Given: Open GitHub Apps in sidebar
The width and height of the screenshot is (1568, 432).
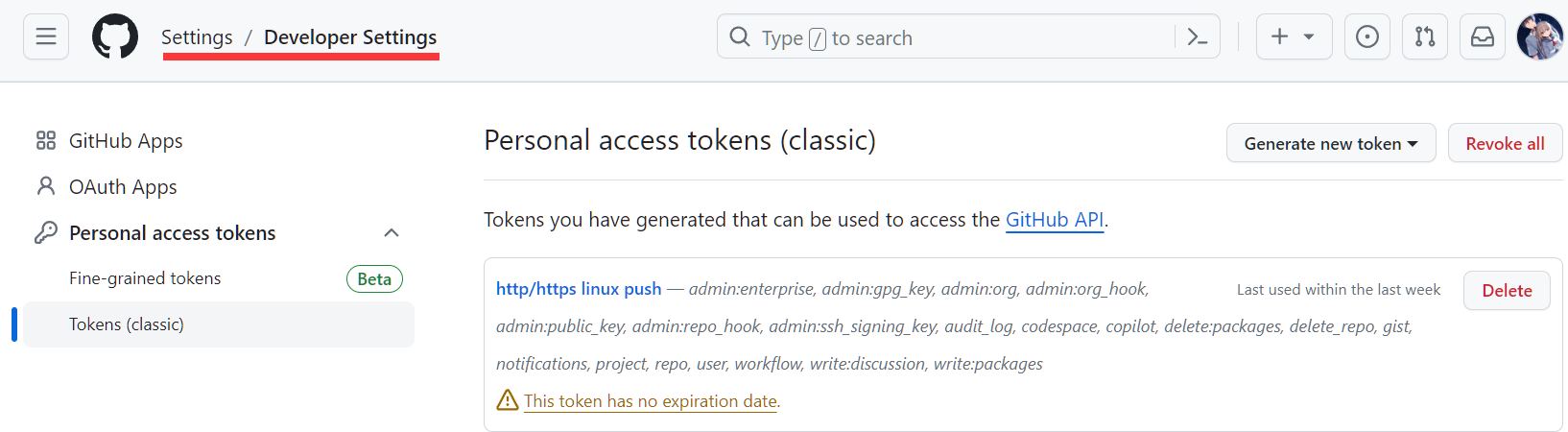Looking at the screenshot, I should coord(126,141).
